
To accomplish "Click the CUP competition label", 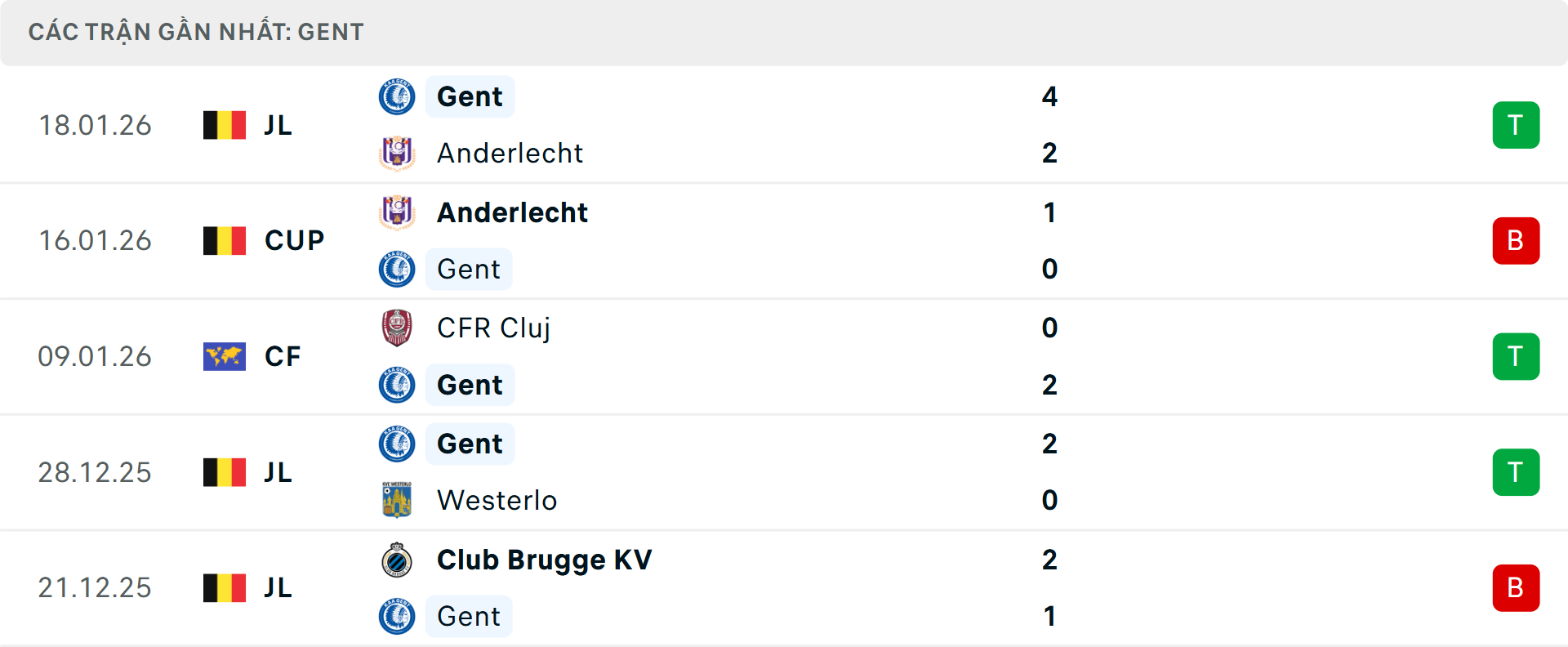I will 294,241.
